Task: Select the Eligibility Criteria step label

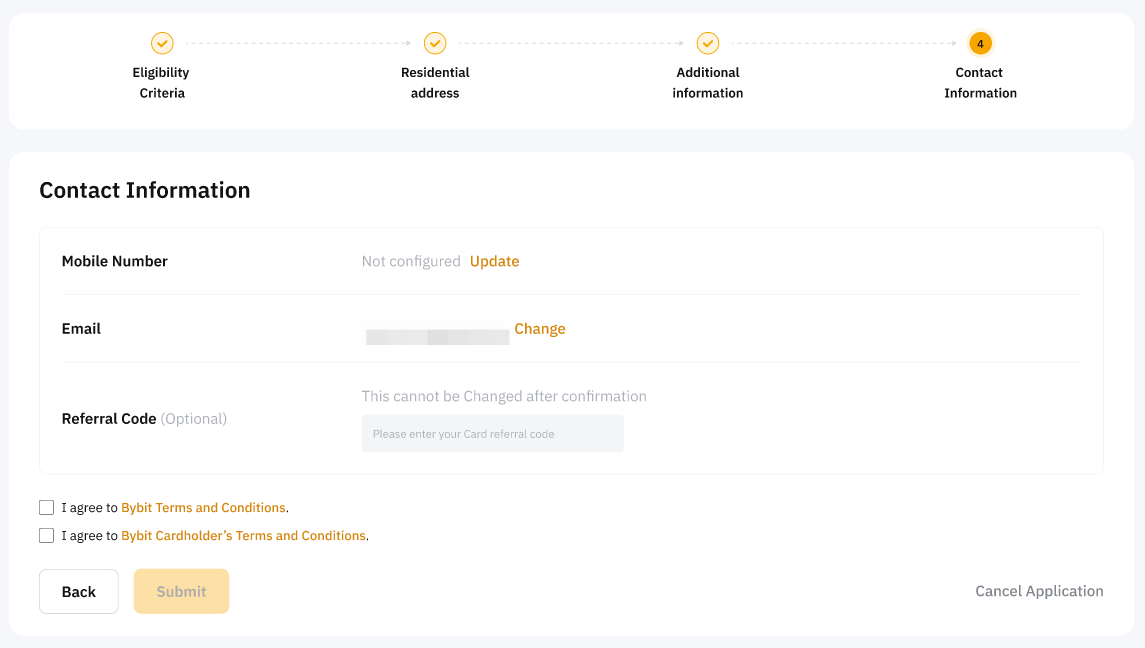Action: [x=161, y=83]
